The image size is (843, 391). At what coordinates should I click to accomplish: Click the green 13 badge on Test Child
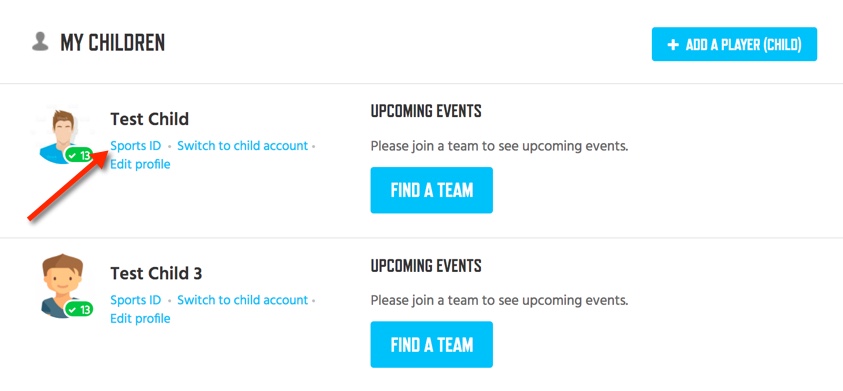coord(79,156)
